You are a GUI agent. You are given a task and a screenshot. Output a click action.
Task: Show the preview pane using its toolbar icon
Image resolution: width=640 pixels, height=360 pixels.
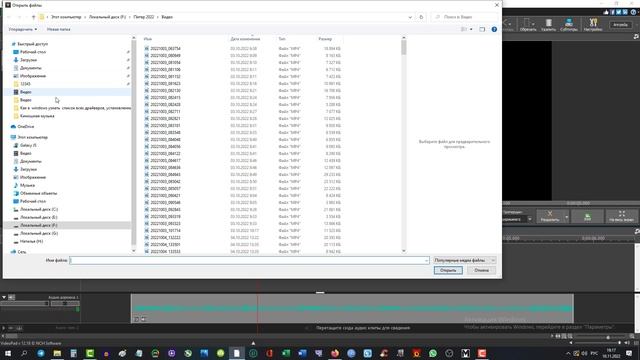tap(482, 29)
